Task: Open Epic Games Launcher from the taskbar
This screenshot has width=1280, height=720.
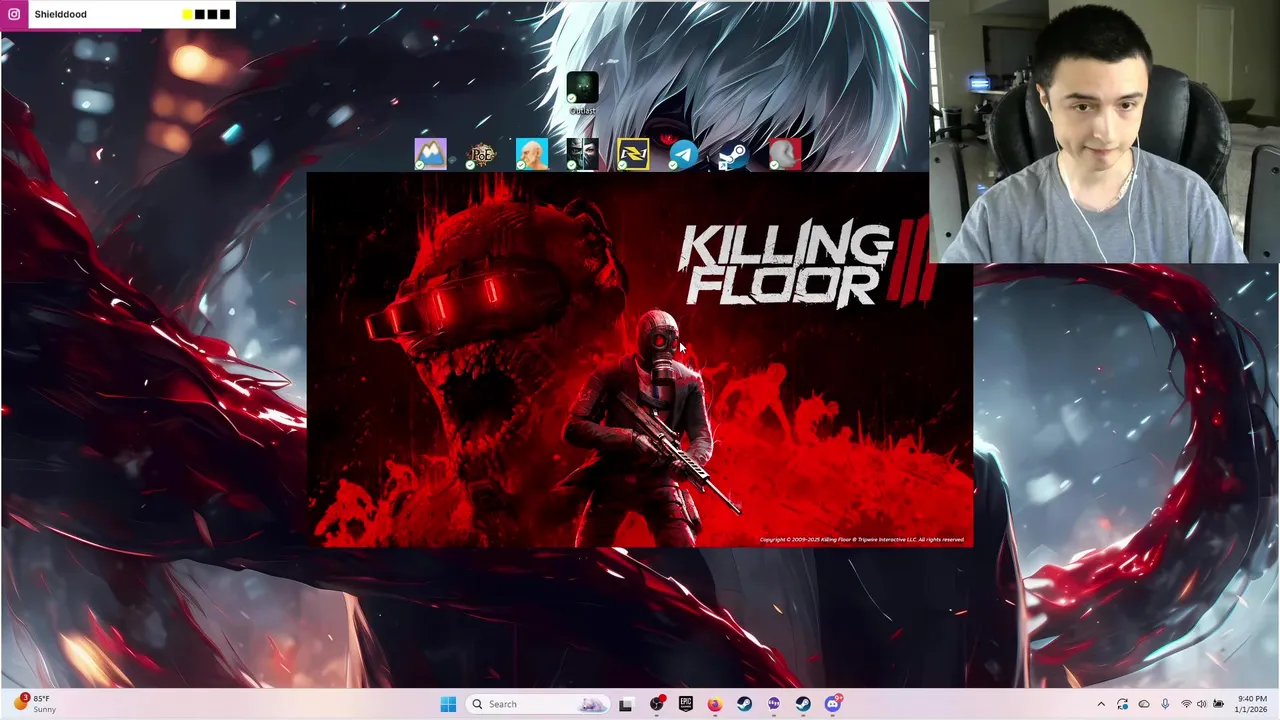Action: point(685,704)
